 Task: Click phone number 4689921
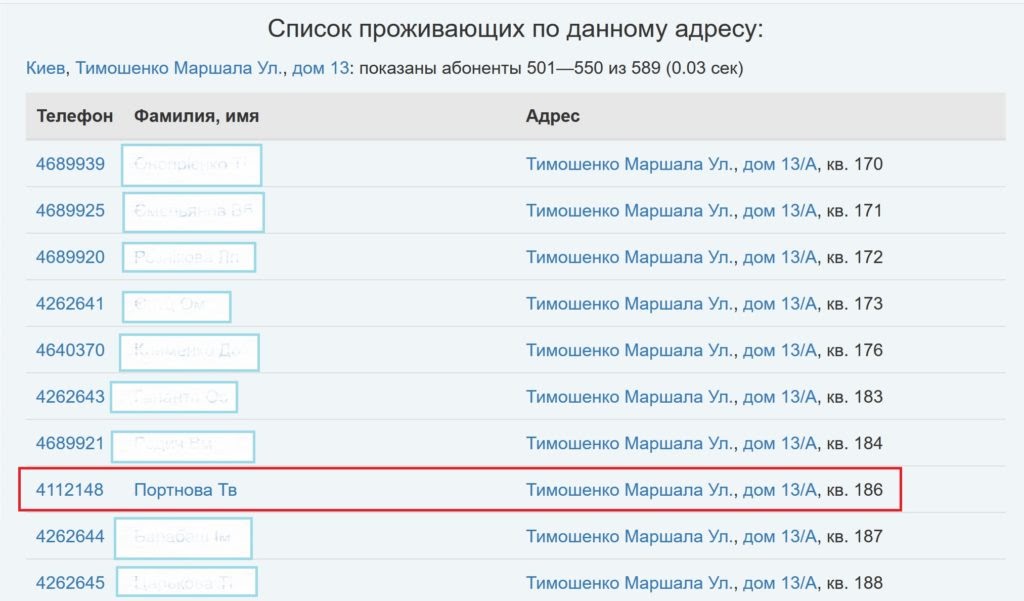coord(70,443)
